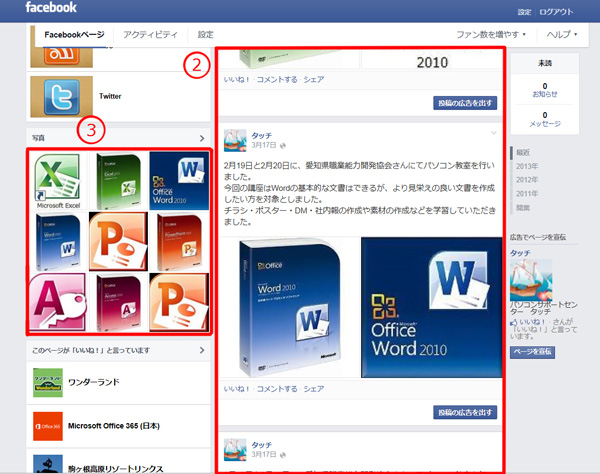Click 設定 in the top blue bar

point(524,12)
